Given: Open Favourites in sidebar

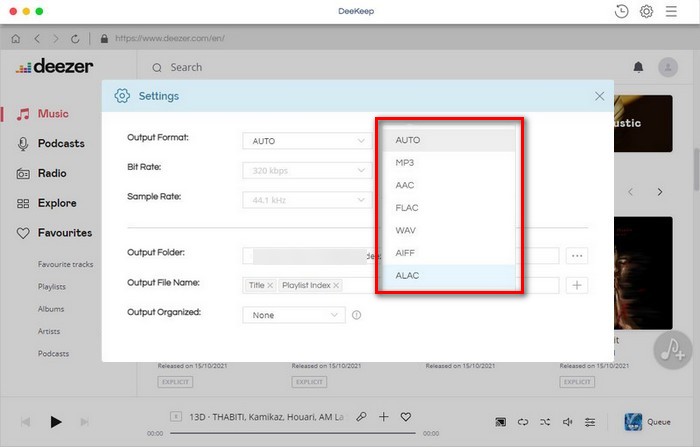Looking at the screenshot, I should coord(54,233).
